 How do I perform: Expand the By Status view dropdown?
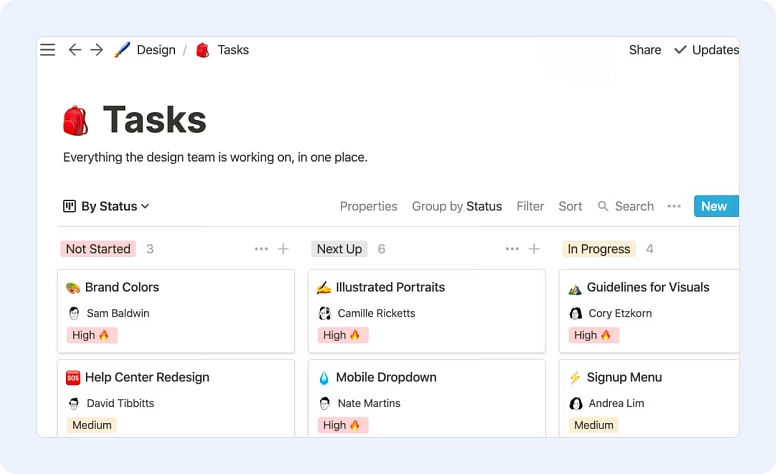coord(106,206)
